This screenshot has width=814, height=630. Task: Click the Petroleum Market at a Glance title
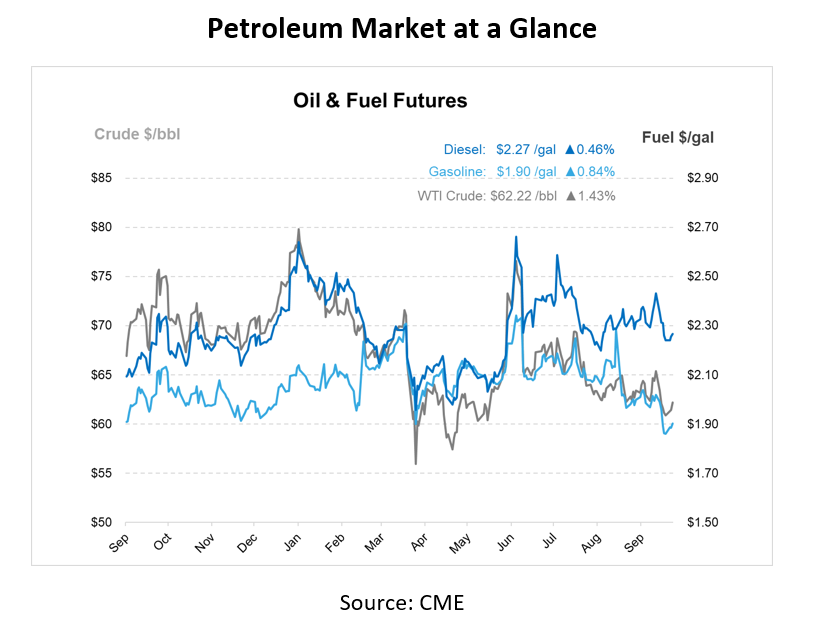tap(402, 29)
